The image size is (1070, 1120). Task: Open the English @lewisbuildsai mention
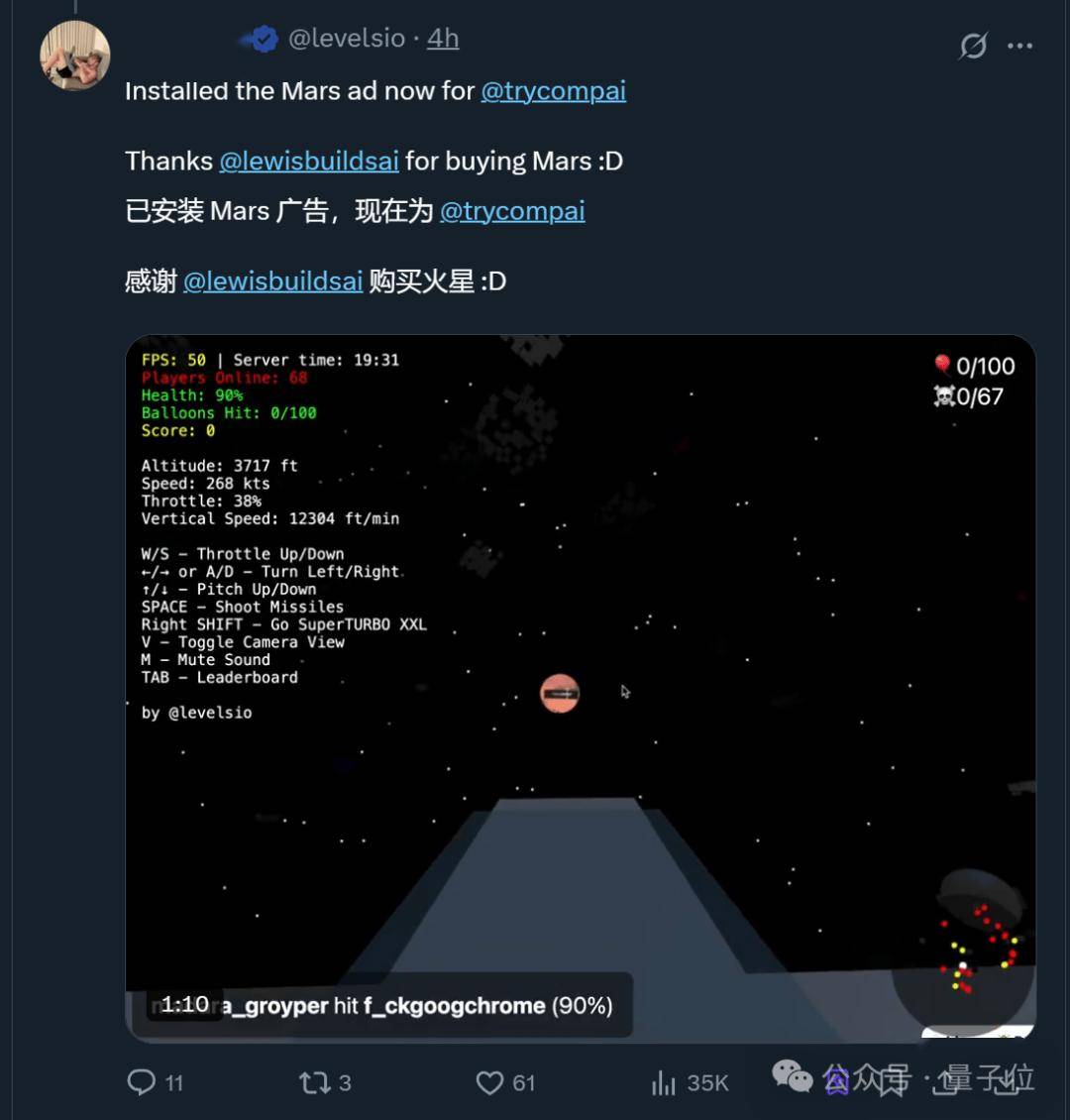coord(308,161)
